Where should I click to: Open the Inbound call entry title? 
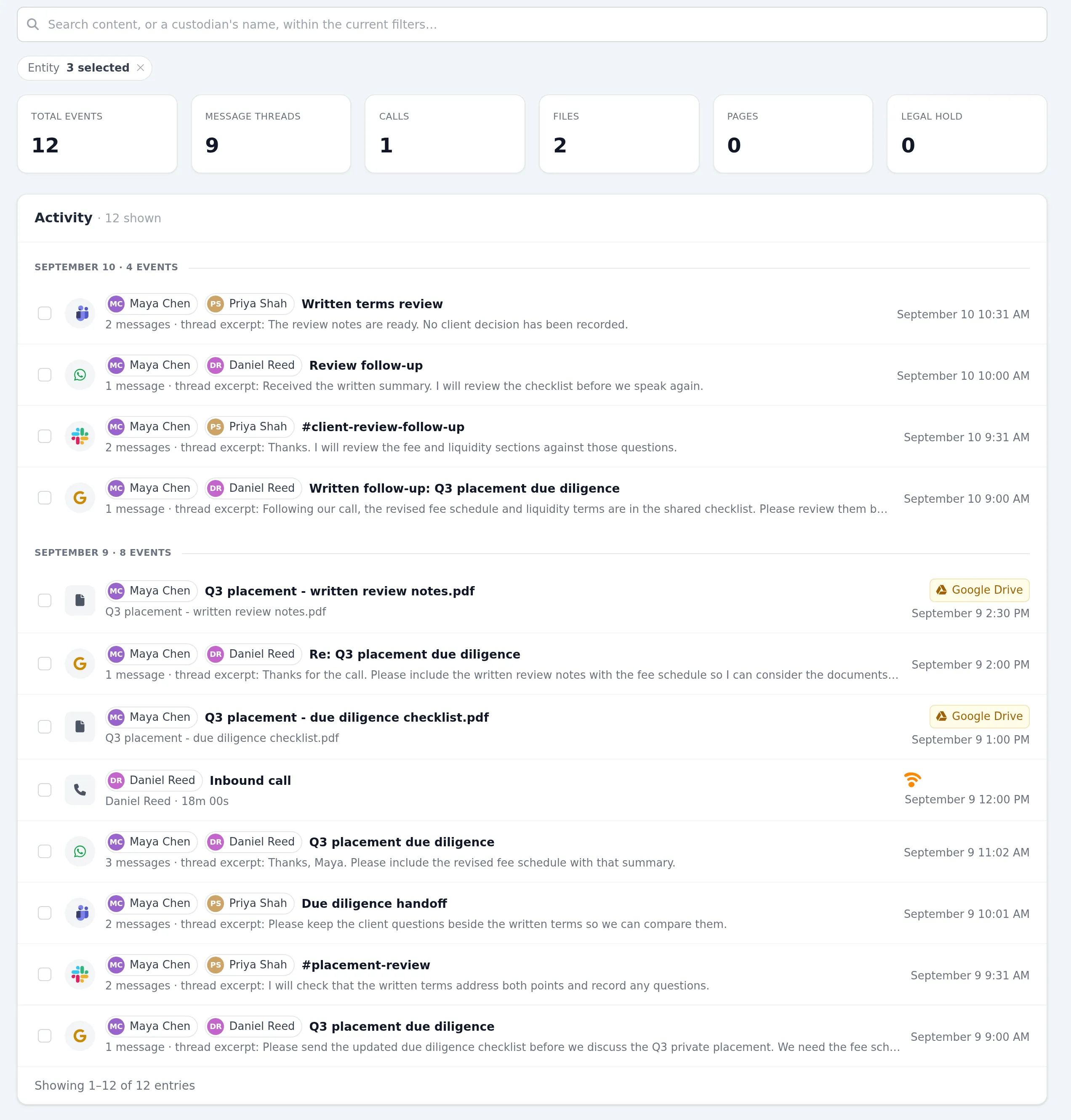click(250, 781)
